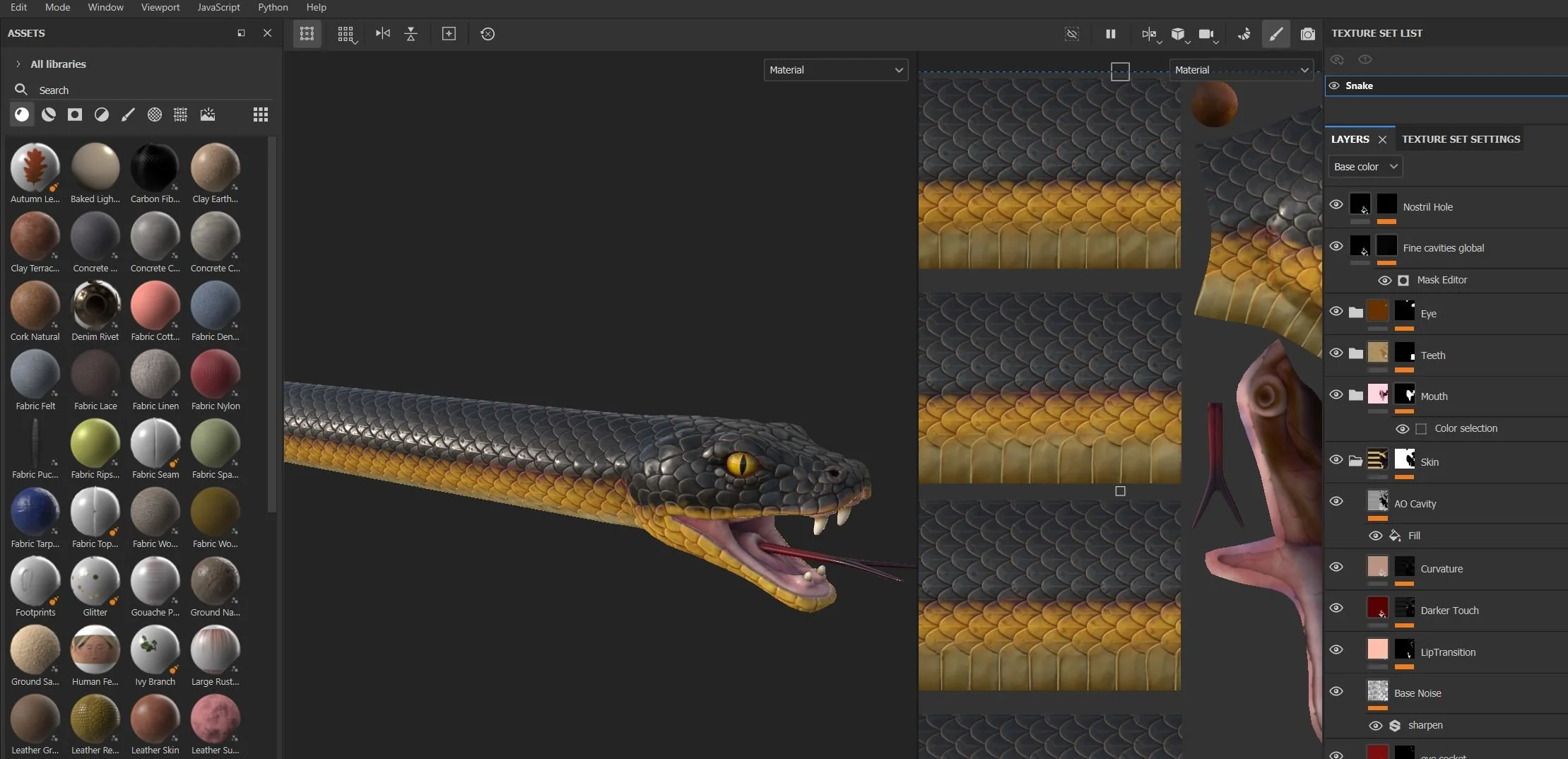Click the rotating environment icon
This screenshot has height=759, width=1568.
(1244, 34)
